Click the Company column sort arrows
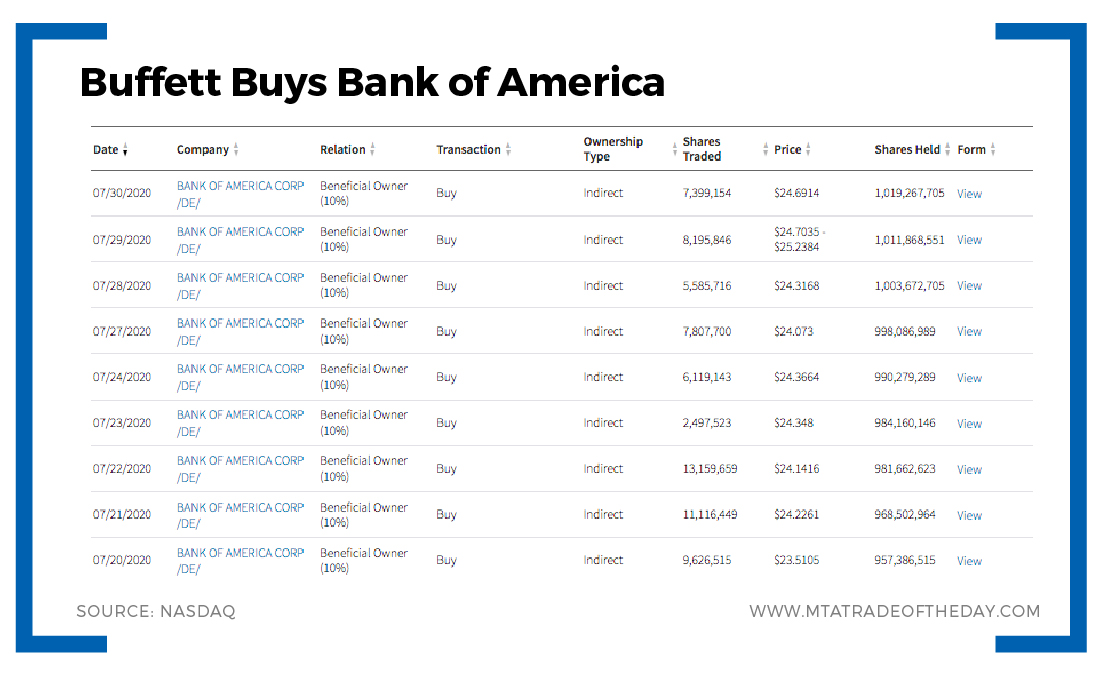Screen dimensions: 1101x674 coord(236,150)
